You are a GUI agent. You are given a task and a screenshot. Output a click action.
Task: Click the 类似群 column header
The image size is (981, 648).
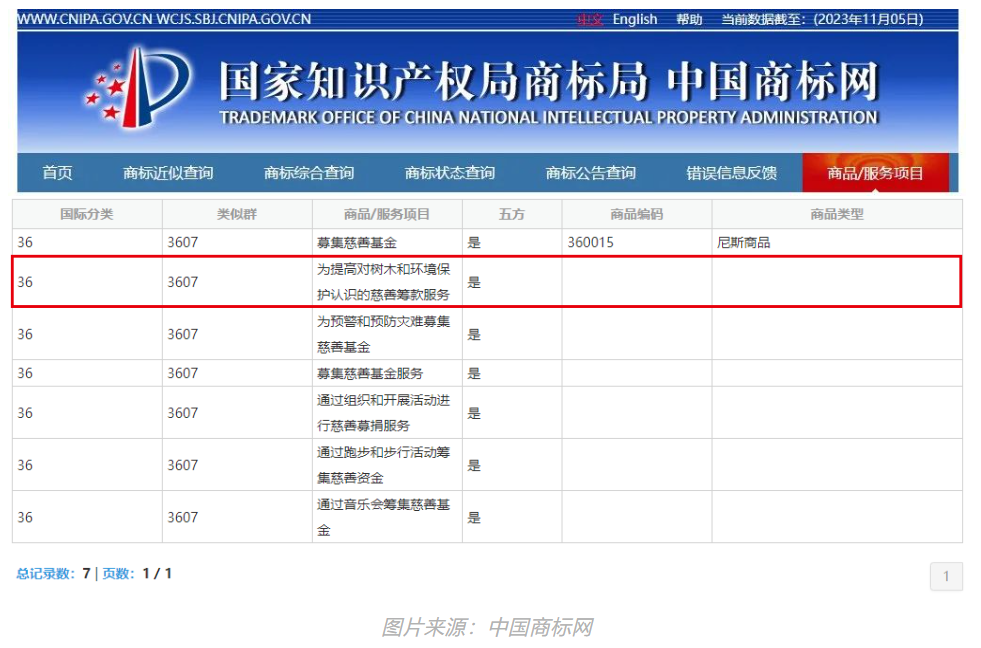(236, 213)
